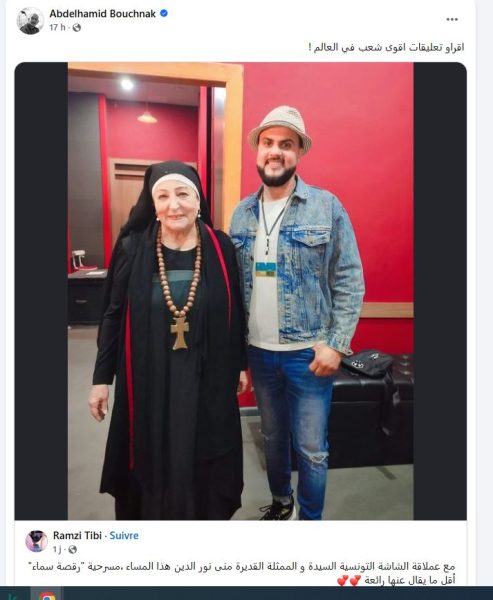Open the three-dot post options menu
The image size is (493, 600).
pyautogui.click(x=452, y=20)
